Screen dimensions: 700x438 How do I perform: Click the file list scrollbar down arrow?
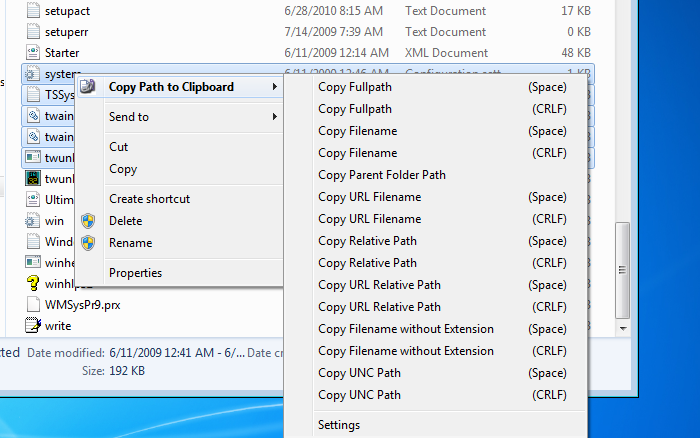pos(623,327)
